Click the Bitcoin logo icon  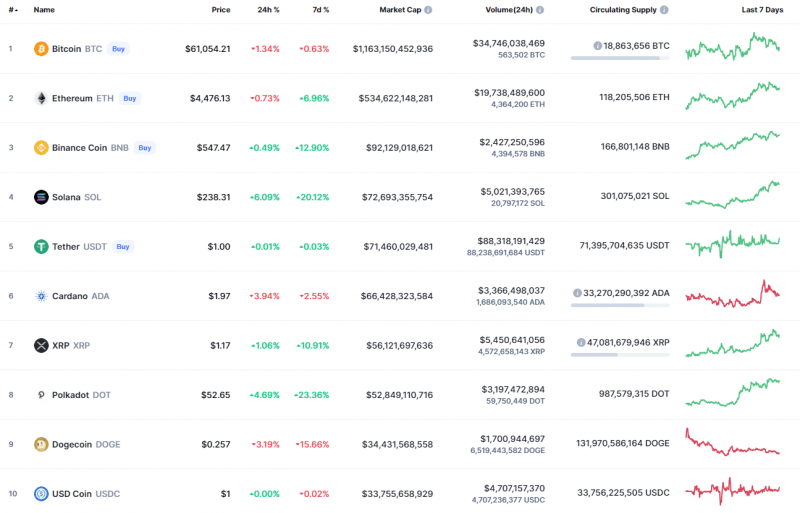click(41, 48)
